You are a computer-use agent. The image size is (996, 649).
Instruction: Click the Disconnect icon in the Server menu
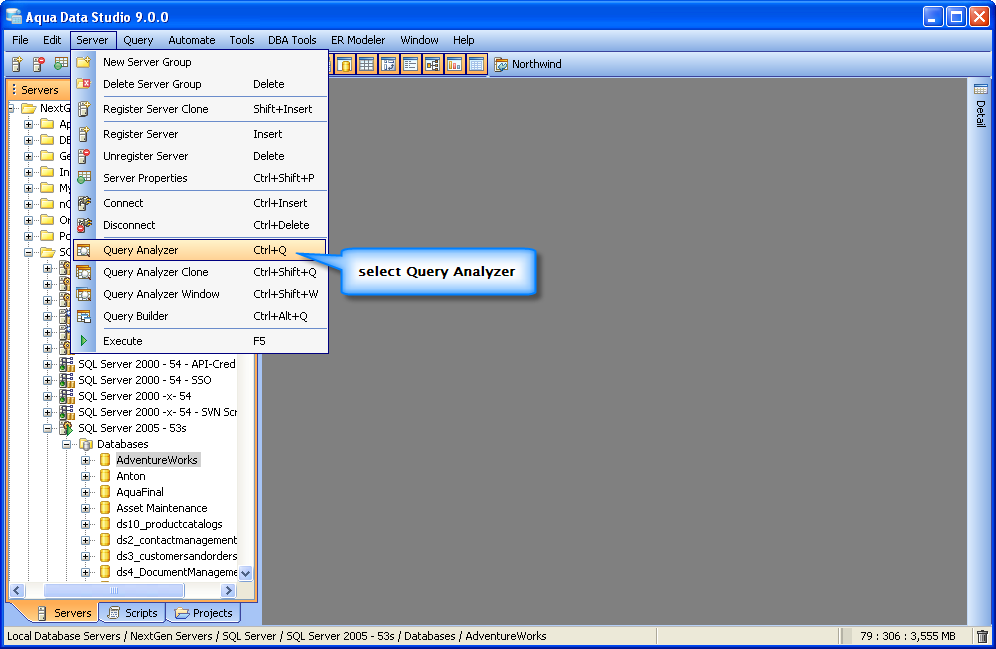84,225
